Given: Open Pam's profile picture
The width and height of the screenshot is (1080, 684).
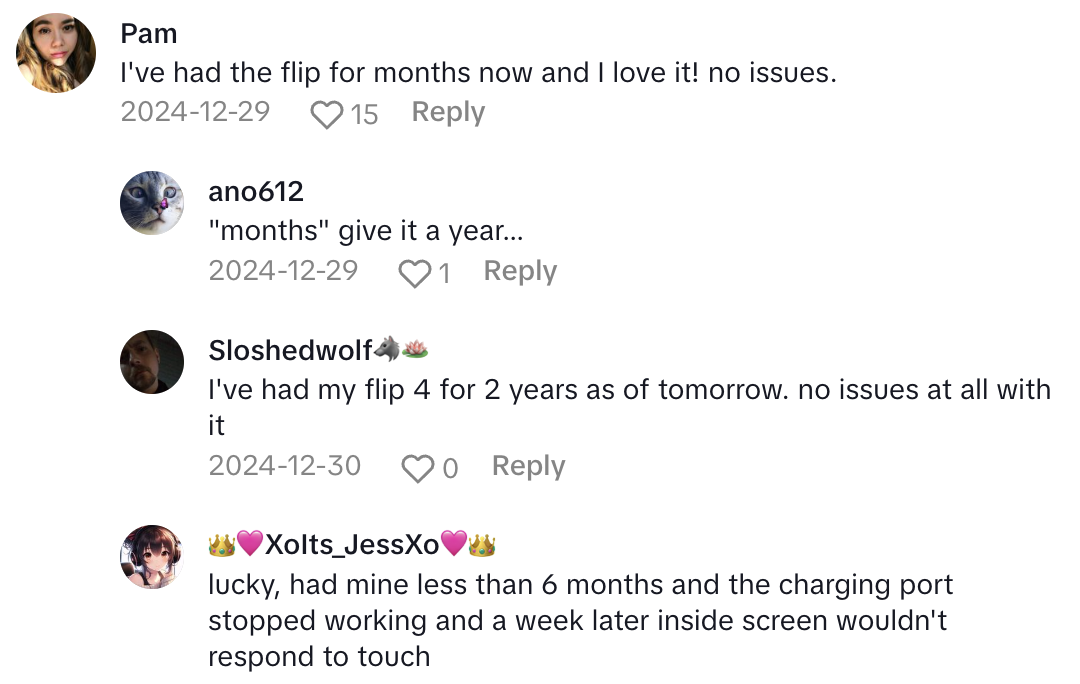Looking at the screenshot, I should pos(56,53).
